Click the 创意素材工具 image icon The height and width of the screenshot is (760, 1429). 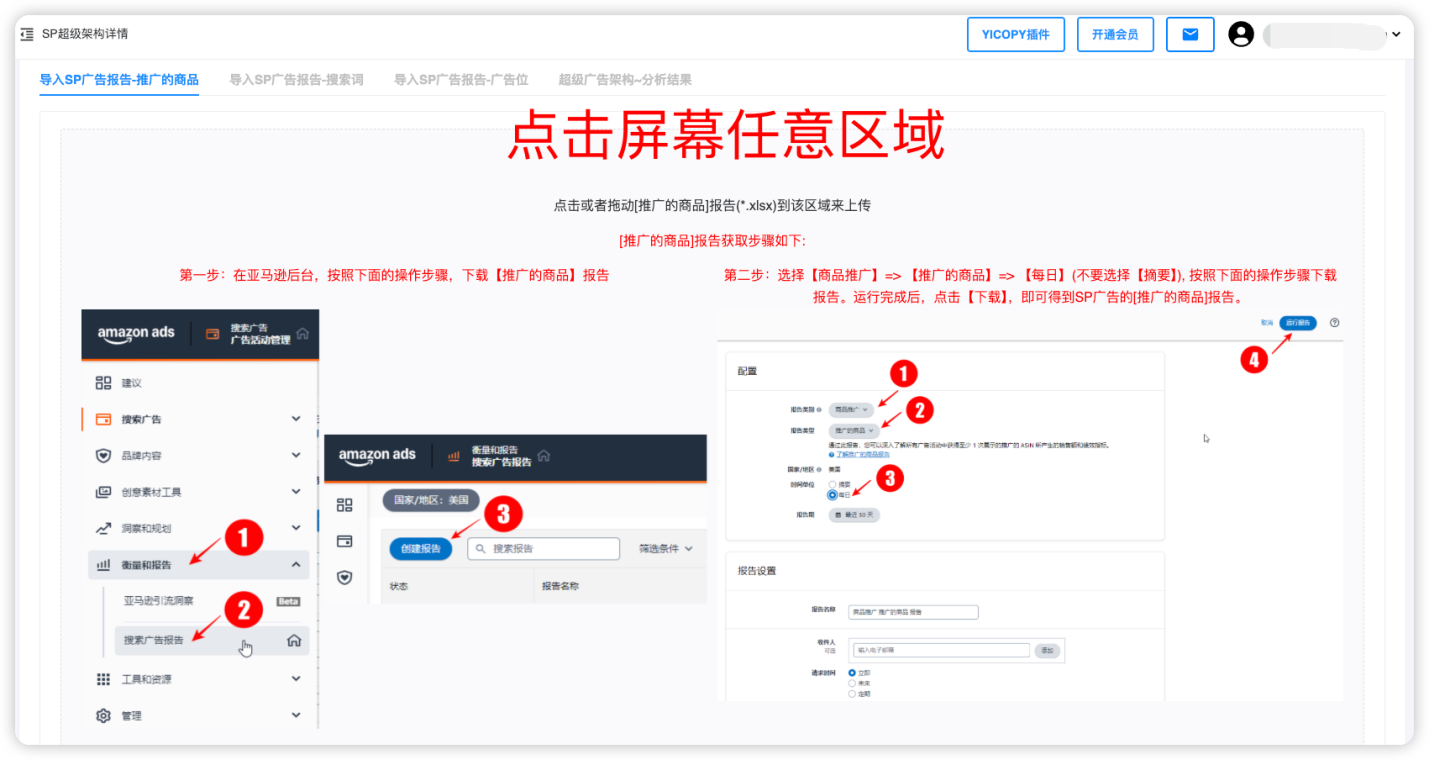(103, 492)
